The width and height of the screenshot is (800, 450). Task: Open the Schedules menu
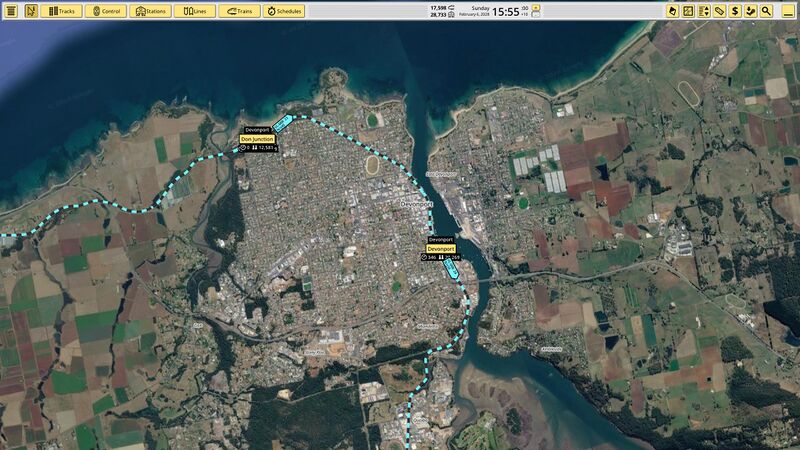click(284, 11)
